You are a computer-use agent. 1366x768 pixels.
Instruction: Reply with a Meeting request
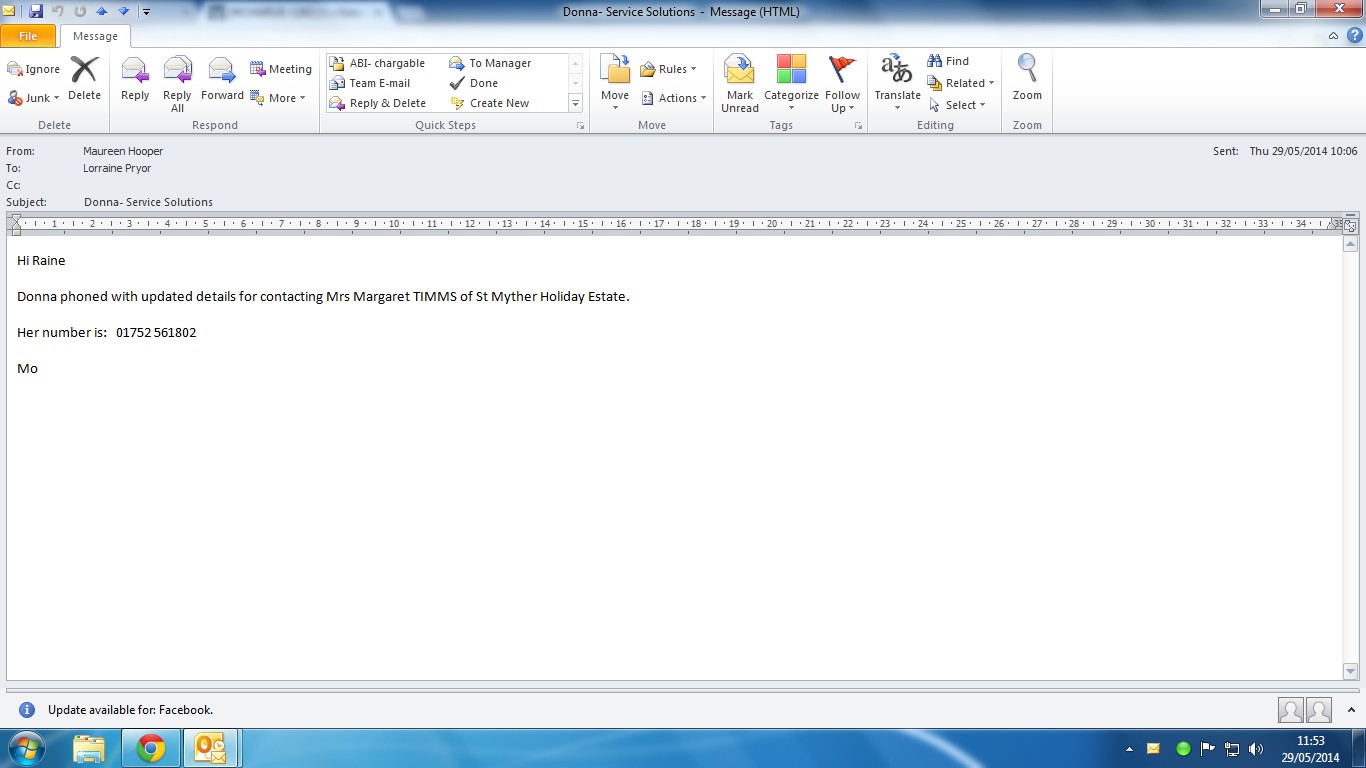281,69
